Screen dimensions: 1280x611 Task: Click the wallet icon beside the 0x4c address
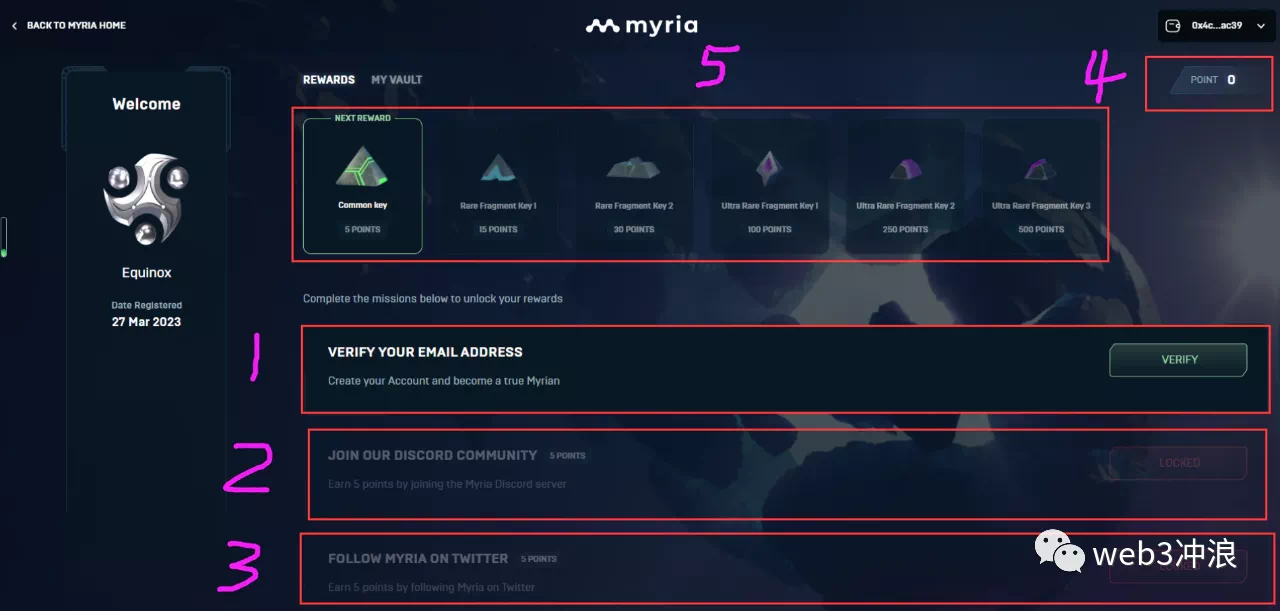pos(1175,26)
